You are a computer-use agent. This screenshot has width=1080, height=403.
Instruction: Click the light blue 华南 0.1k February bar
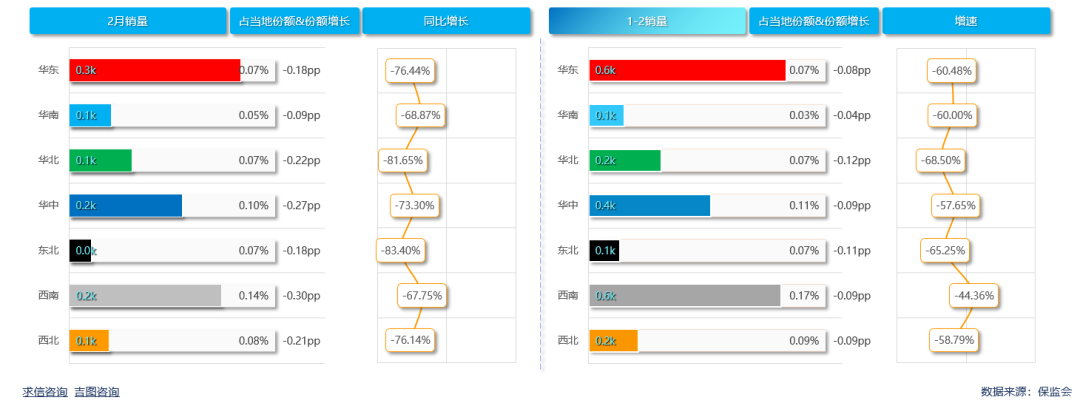tap(90, 115)
